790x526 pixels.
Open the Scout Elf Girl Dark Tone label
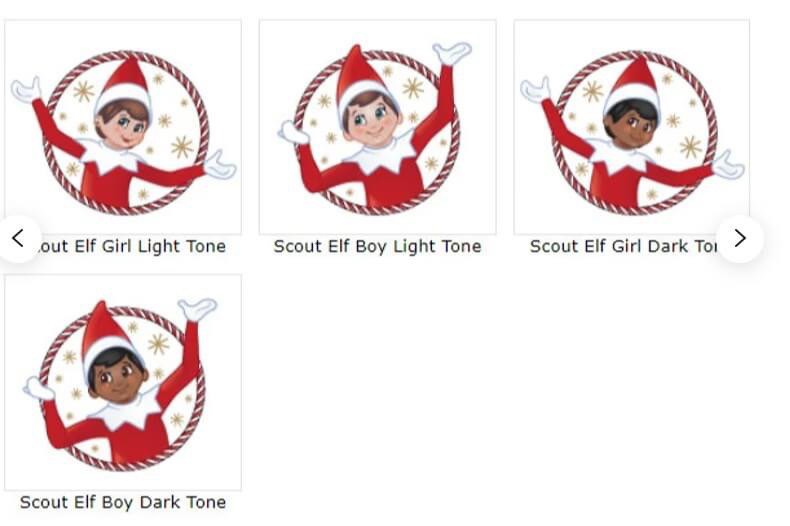pyautogui.click(x=623, y=246)
